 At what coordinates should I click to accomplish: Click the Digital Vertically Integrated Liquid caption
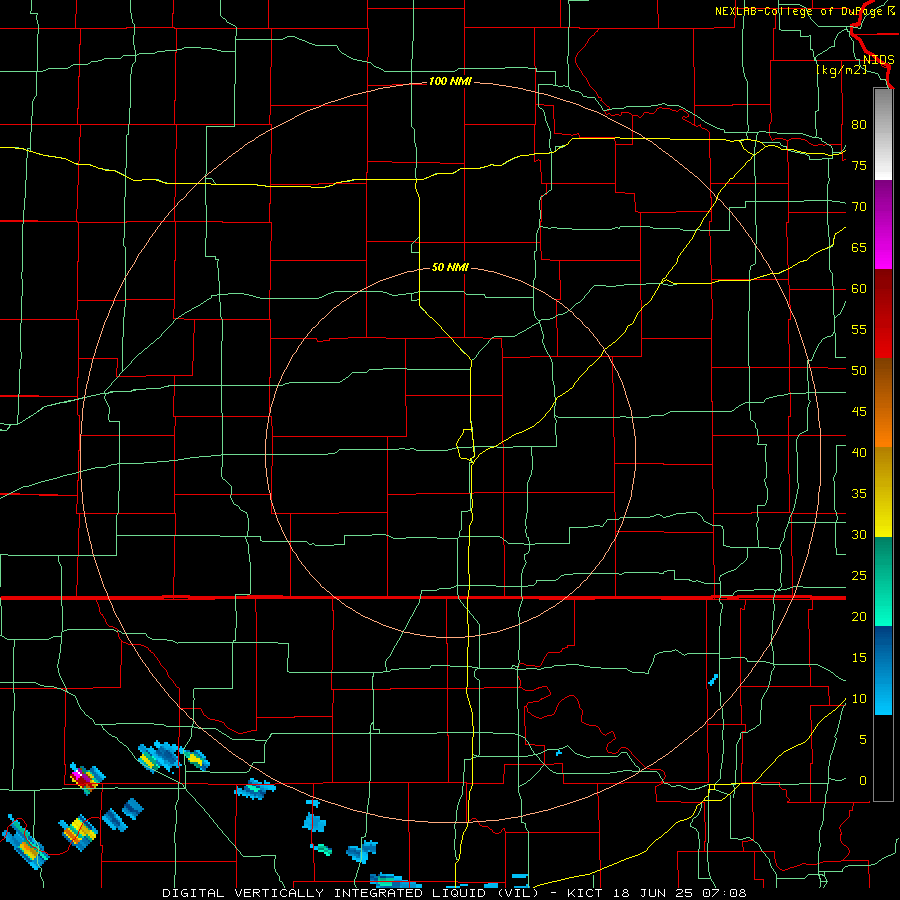(x=454, y=893)
